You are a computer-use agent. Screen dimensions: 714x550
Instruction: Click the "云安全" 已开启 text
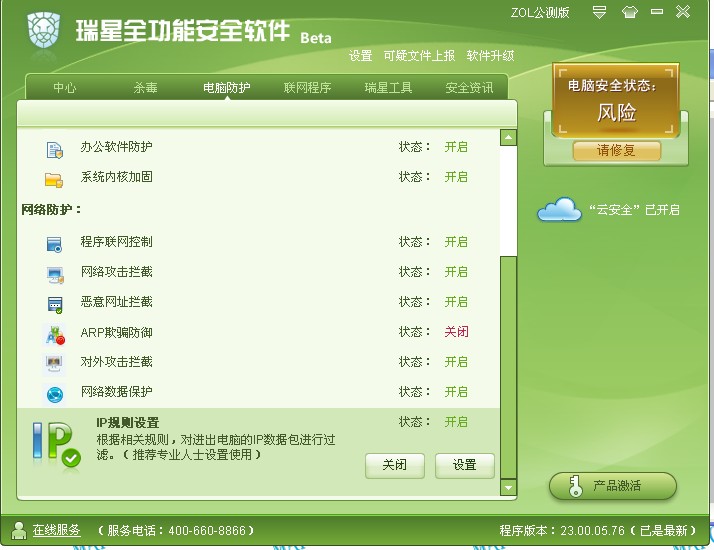click(634, 210)
